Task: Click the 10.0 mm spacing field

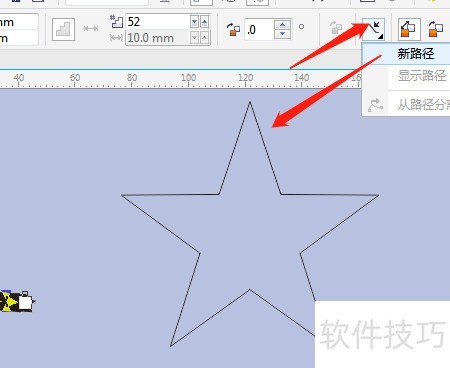Action: (157, 38)
